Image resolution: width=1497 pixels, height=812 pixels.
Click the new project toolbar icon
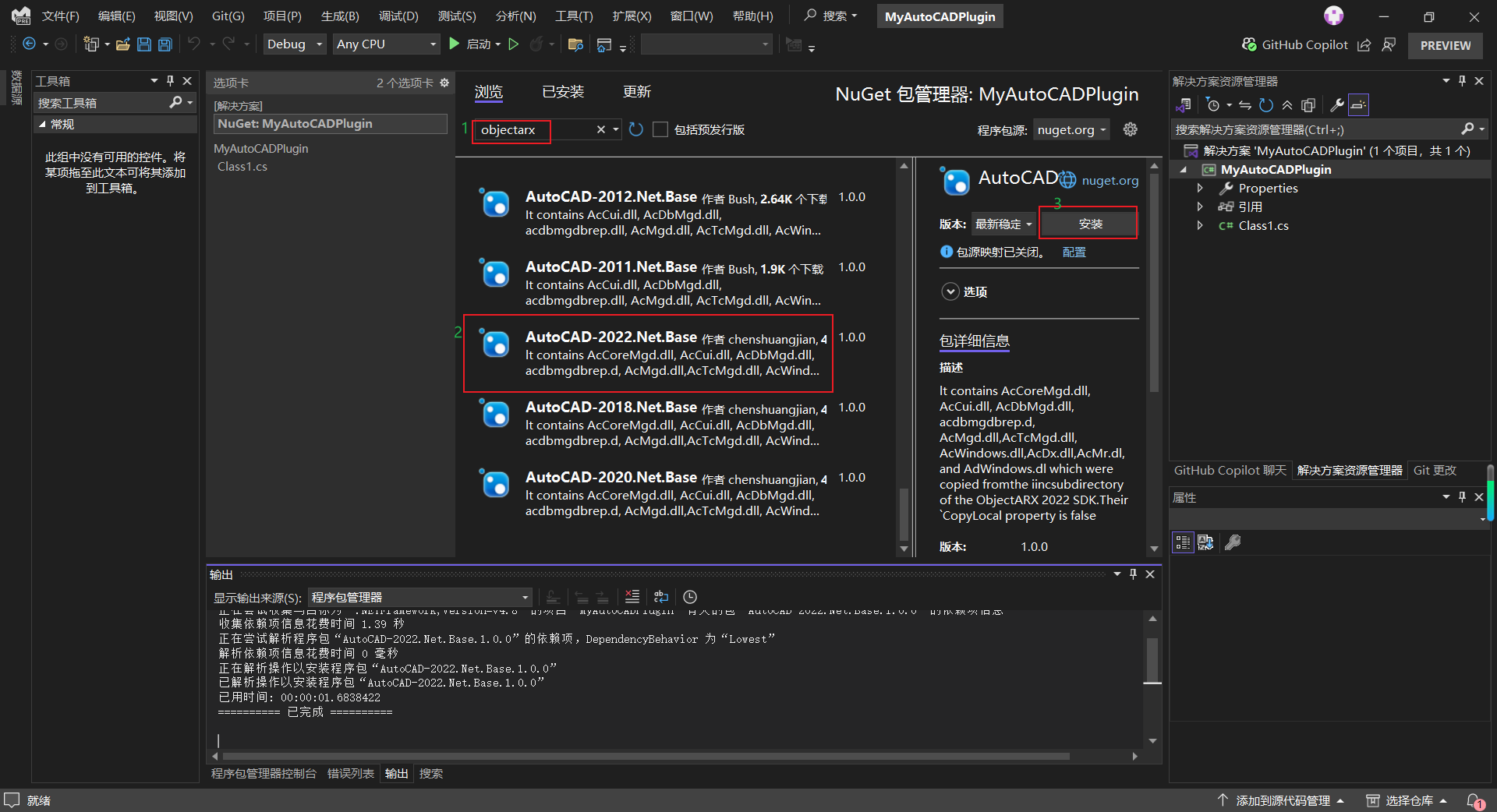coord(91,44)
